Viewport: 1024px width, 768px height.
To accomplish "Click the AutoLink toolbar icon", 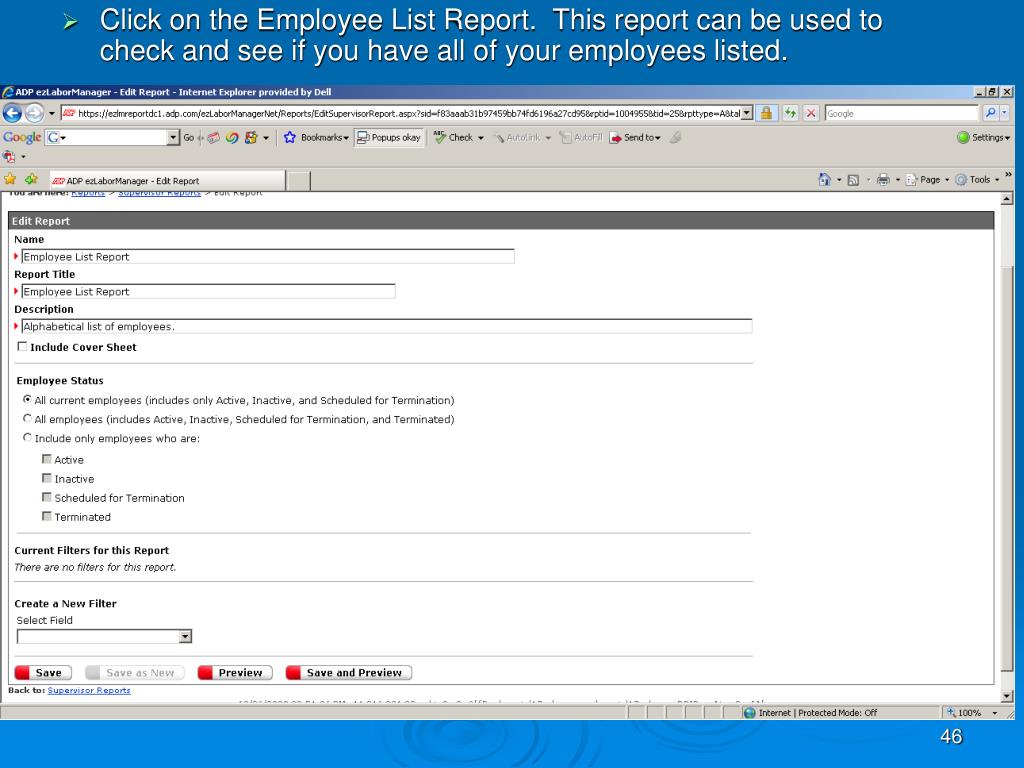I will 498,138.
